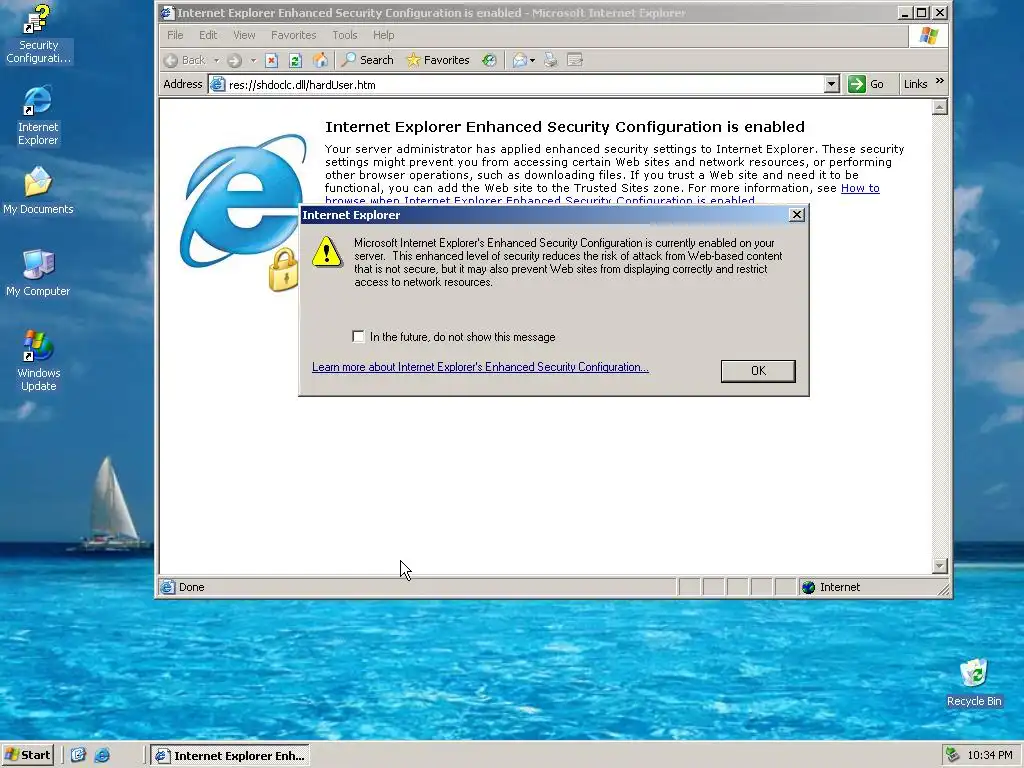Viewport: 1024px width, 768px height.
Task: Open the Forward button history dropdown
Action: tap(253, 61)
